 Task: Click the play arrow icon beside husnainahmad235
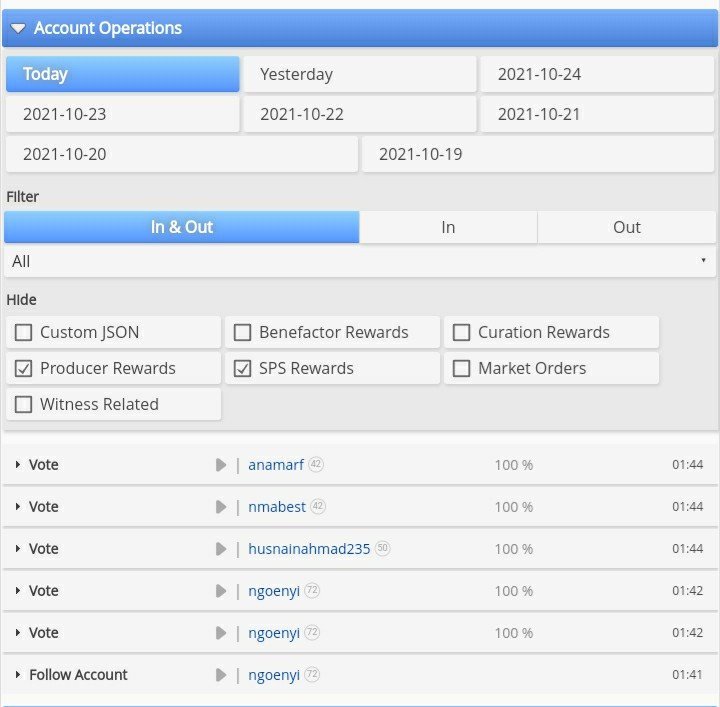[221, 549]
